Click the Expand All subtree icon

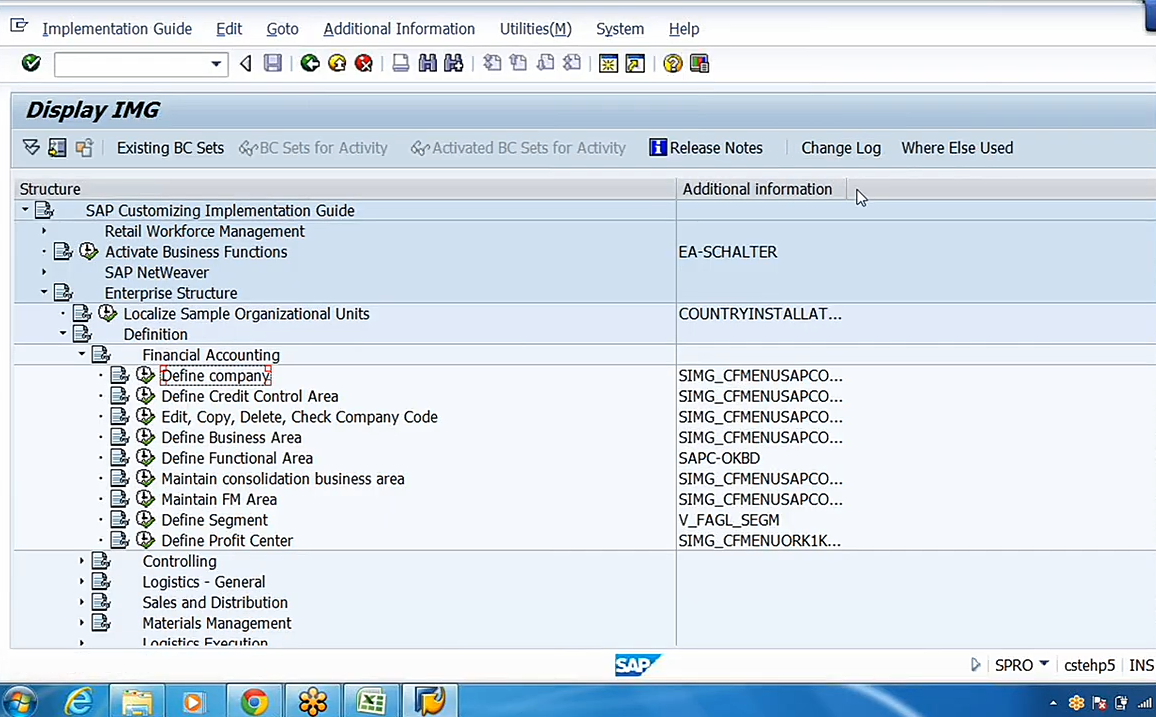(x=31, y=148)
